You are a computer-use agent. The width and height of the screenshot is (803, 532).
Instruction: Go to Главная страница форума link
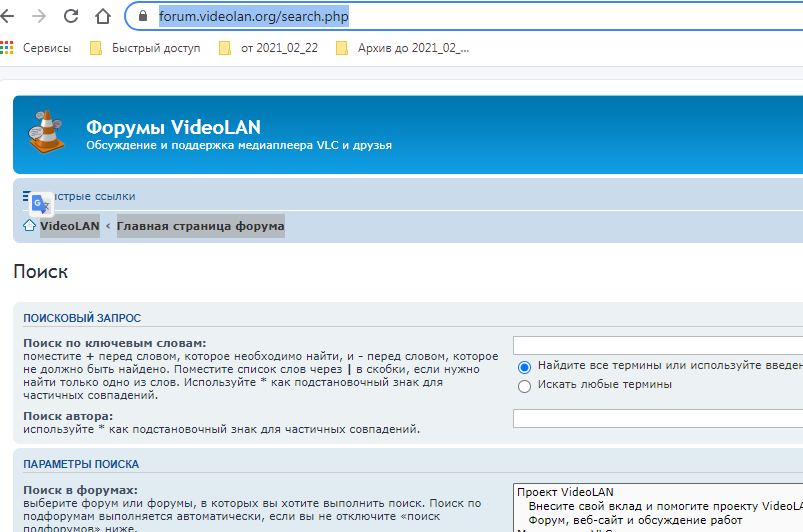coord(200,226)
